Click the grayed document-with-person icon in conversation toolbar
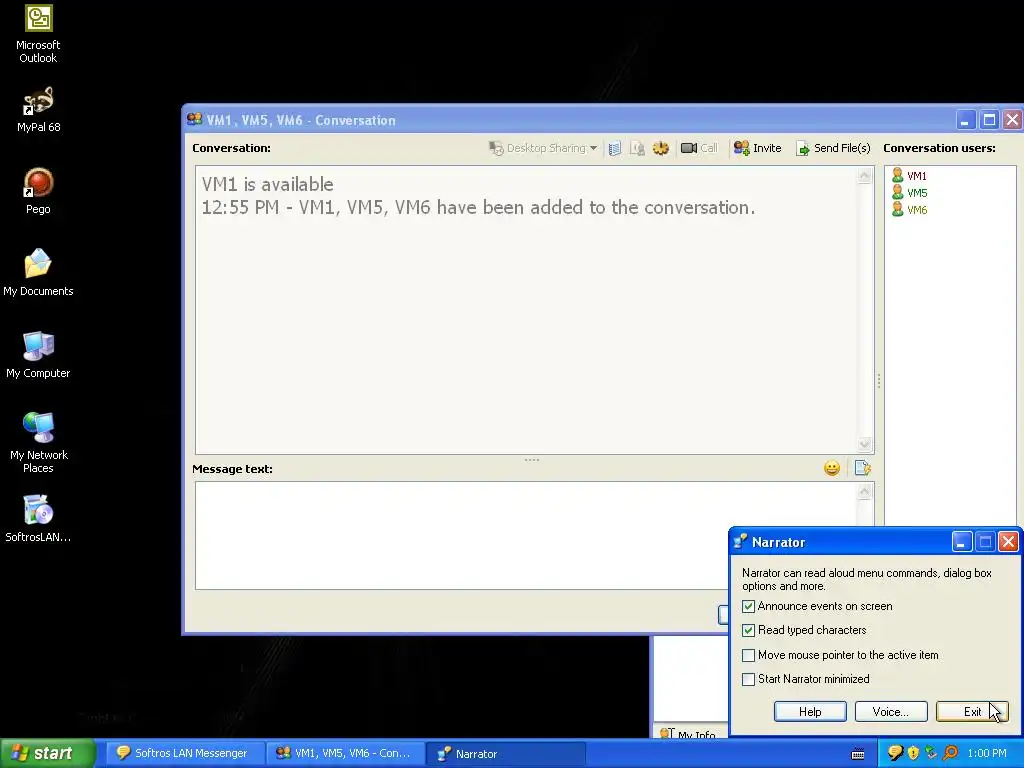This screenshot has height=768, width=1024. tap(637, 148)
